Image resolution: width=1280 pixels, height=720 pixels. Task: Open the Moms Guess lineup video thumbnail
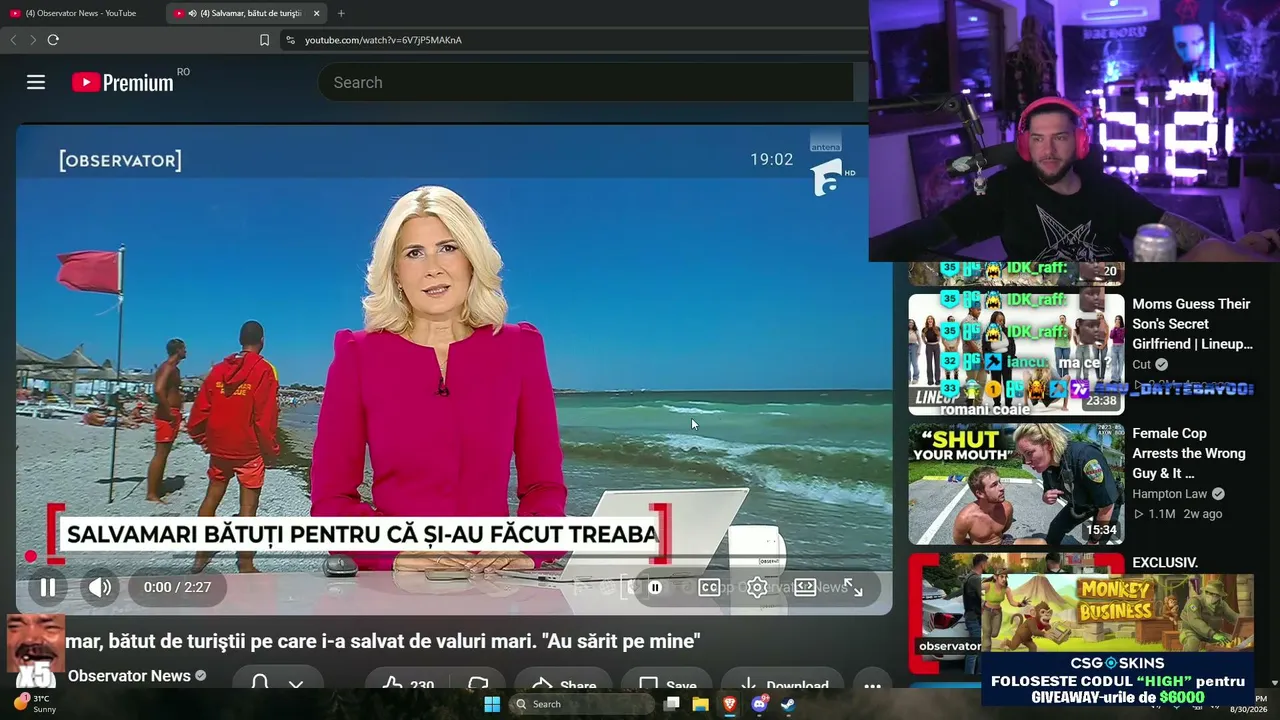pos(1016,354)
